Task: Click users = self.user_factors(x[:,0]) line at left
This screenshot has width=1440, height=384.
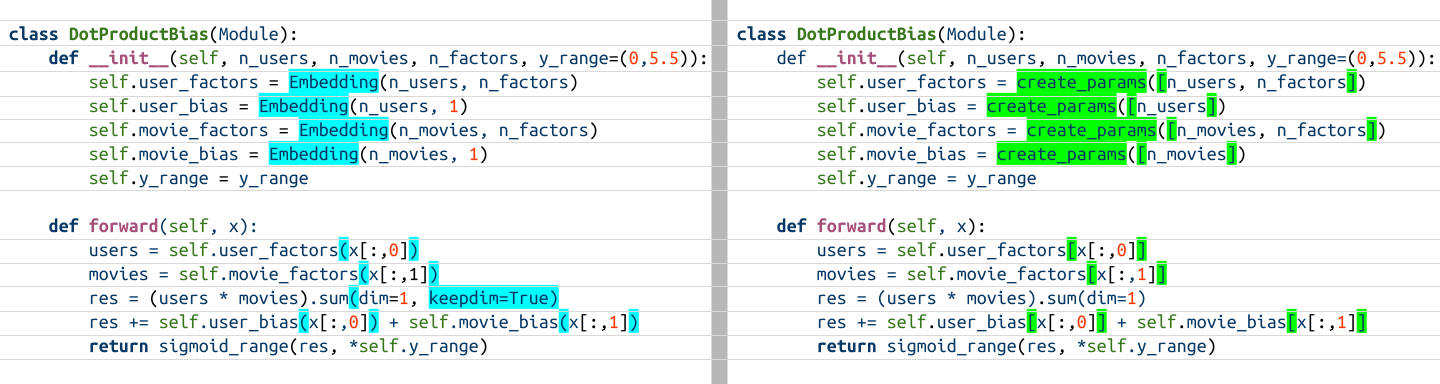Action: coord(253,250)
